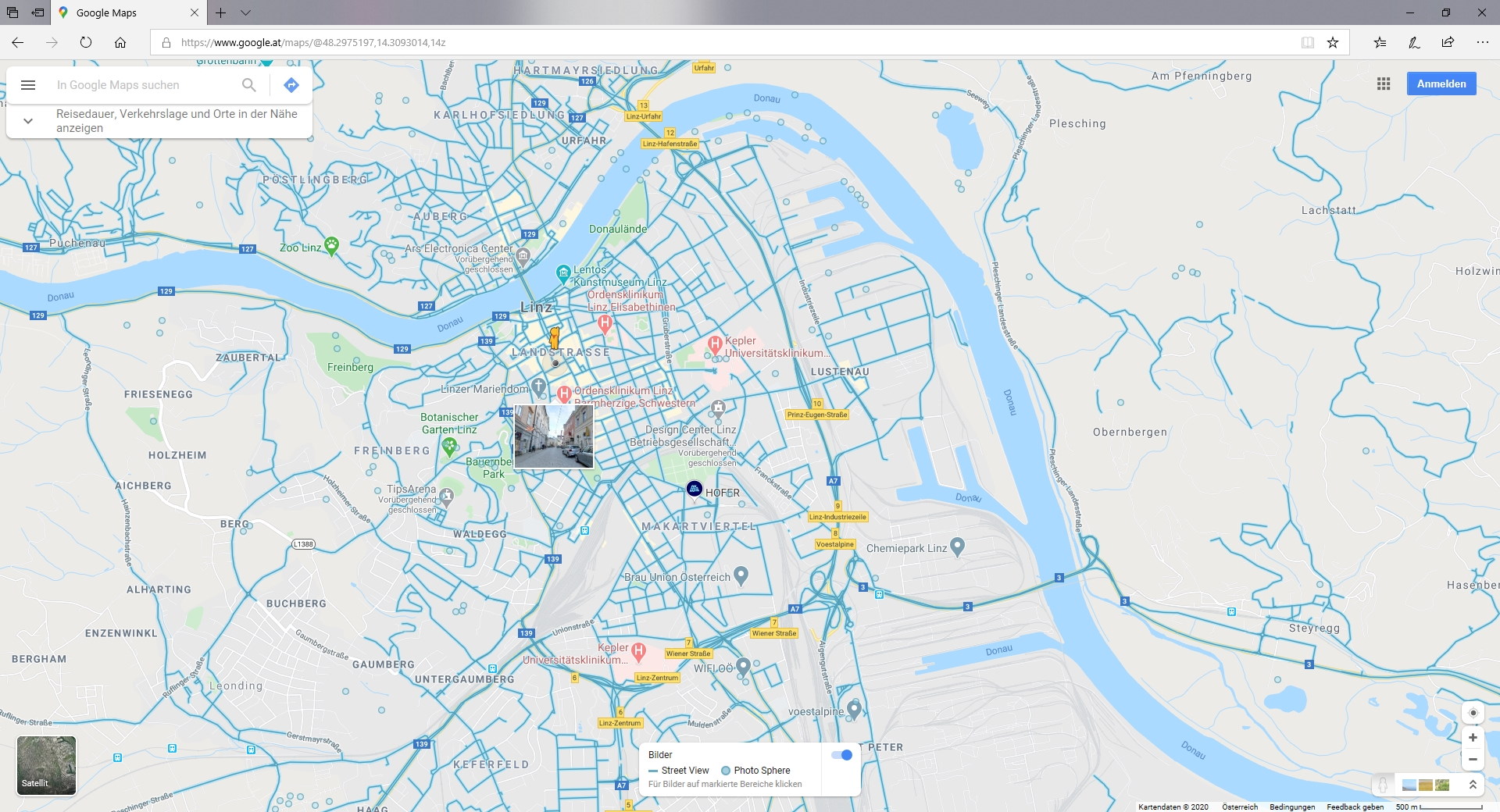Select the TipsArena marker

pos(446,496)
